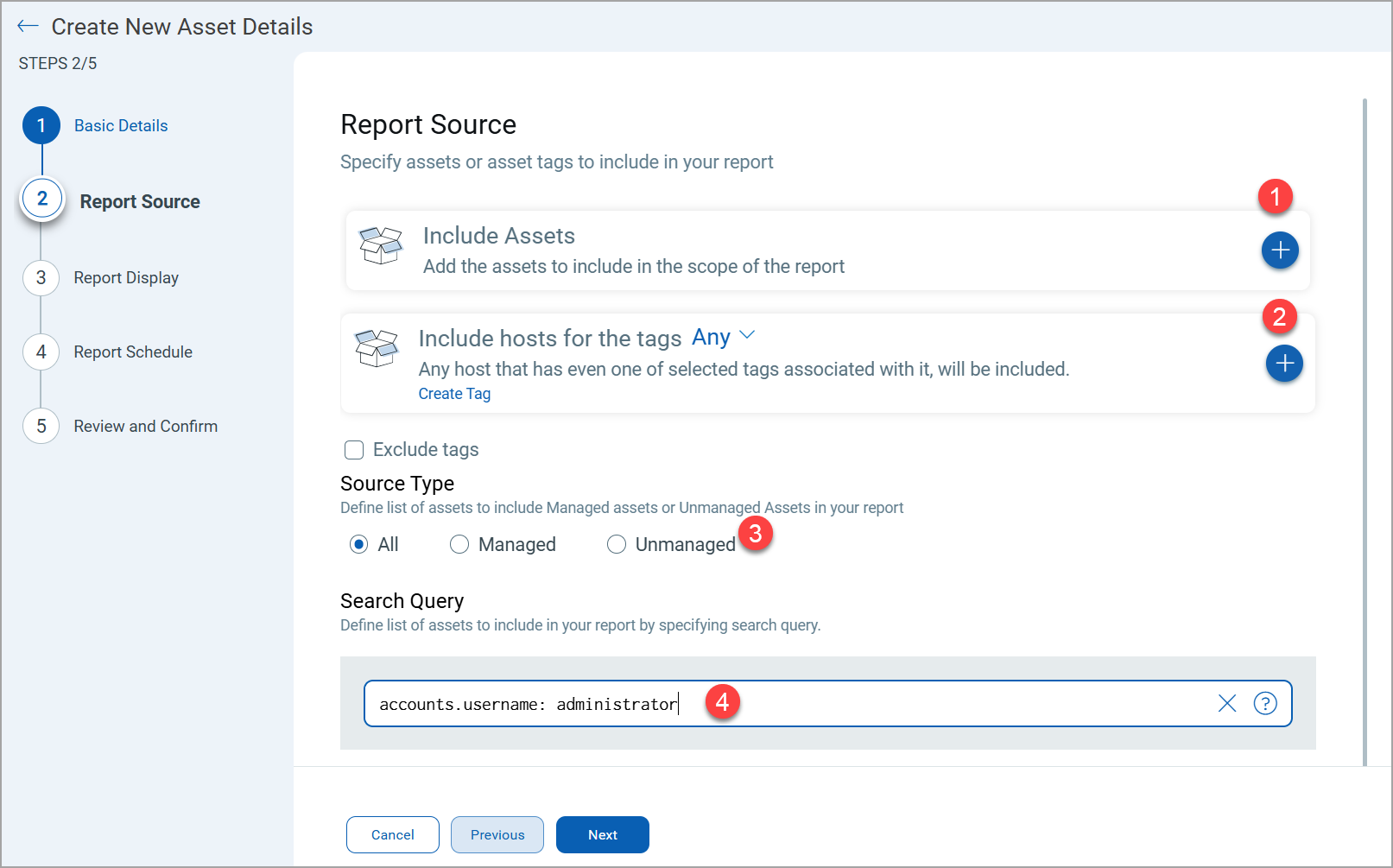Jump to the Report Schedule step
Screen dimensions: 1393x868
(x=133, y=352)
